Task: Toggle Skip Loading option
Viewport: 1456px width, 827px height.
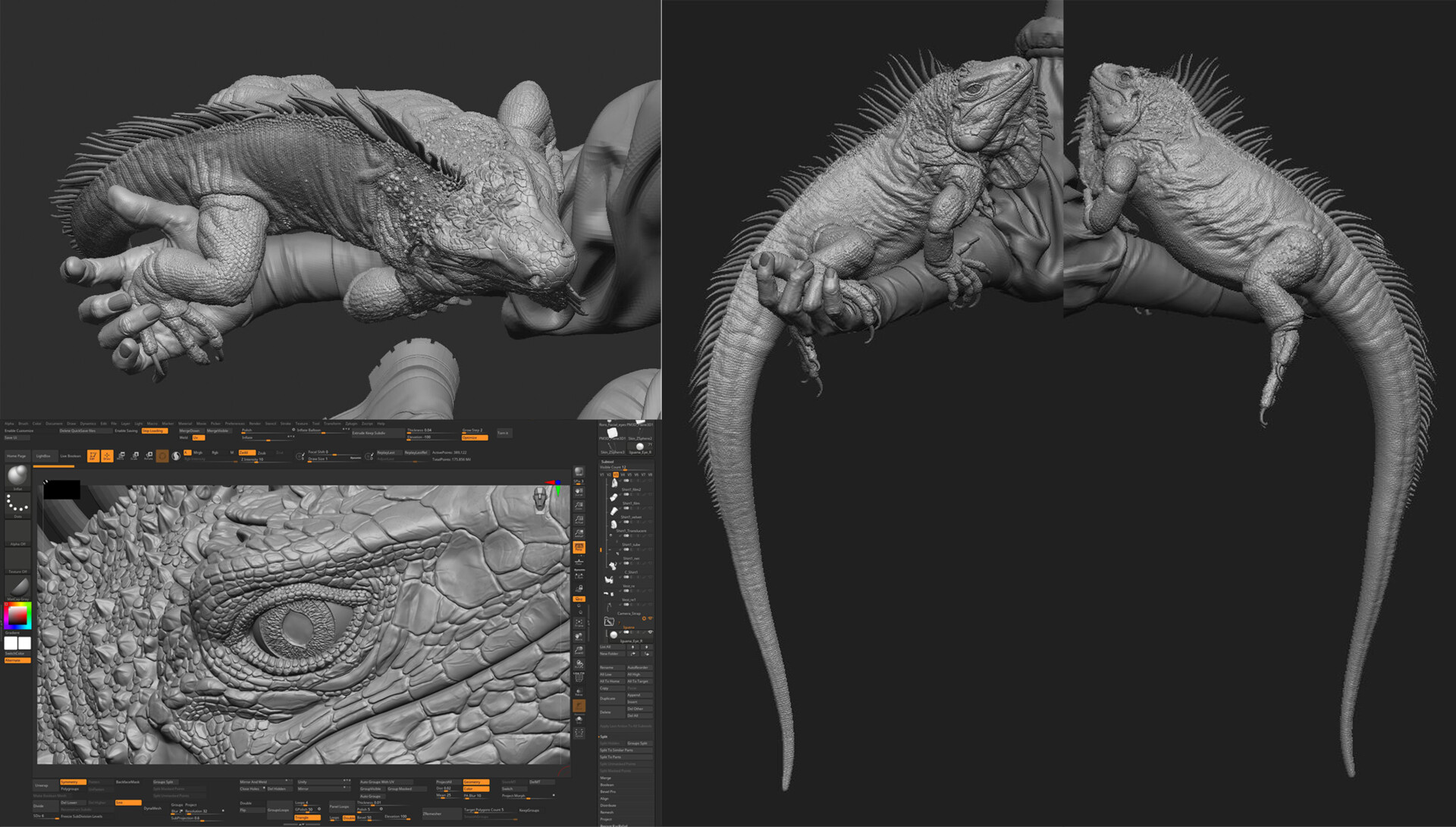Action: (x=154, y=431)
